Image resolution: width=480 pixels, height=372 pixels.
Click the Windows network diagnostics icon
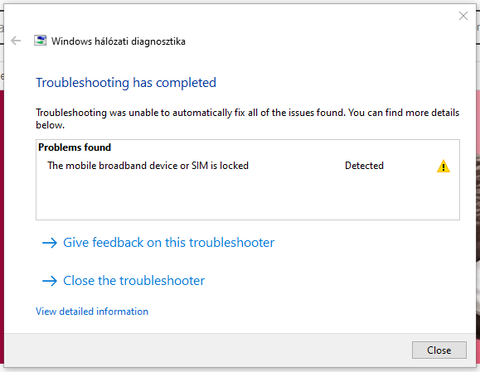click(x=40, y=41)
